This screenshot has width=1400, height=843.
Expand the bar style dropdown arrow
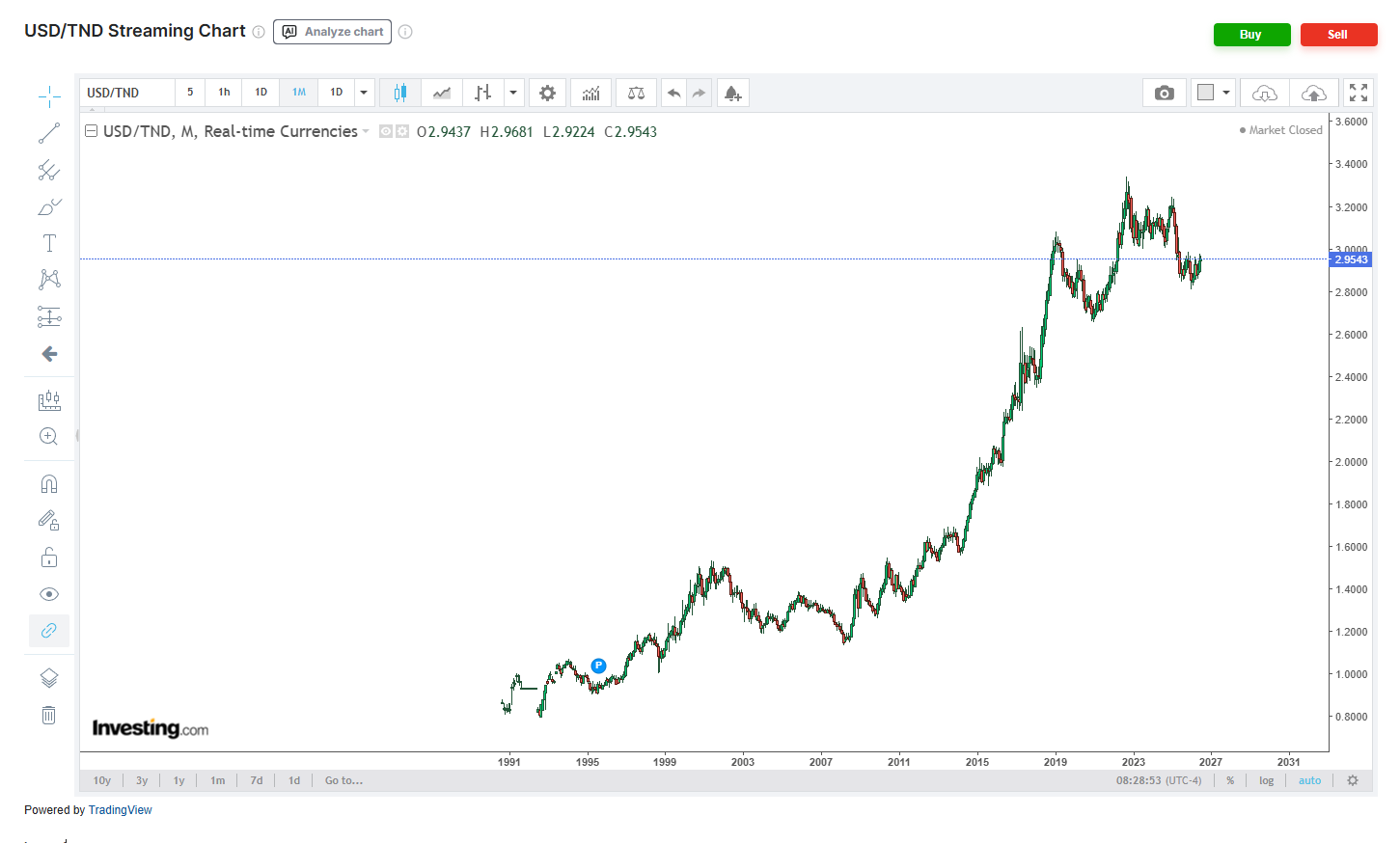pos(513,93)
